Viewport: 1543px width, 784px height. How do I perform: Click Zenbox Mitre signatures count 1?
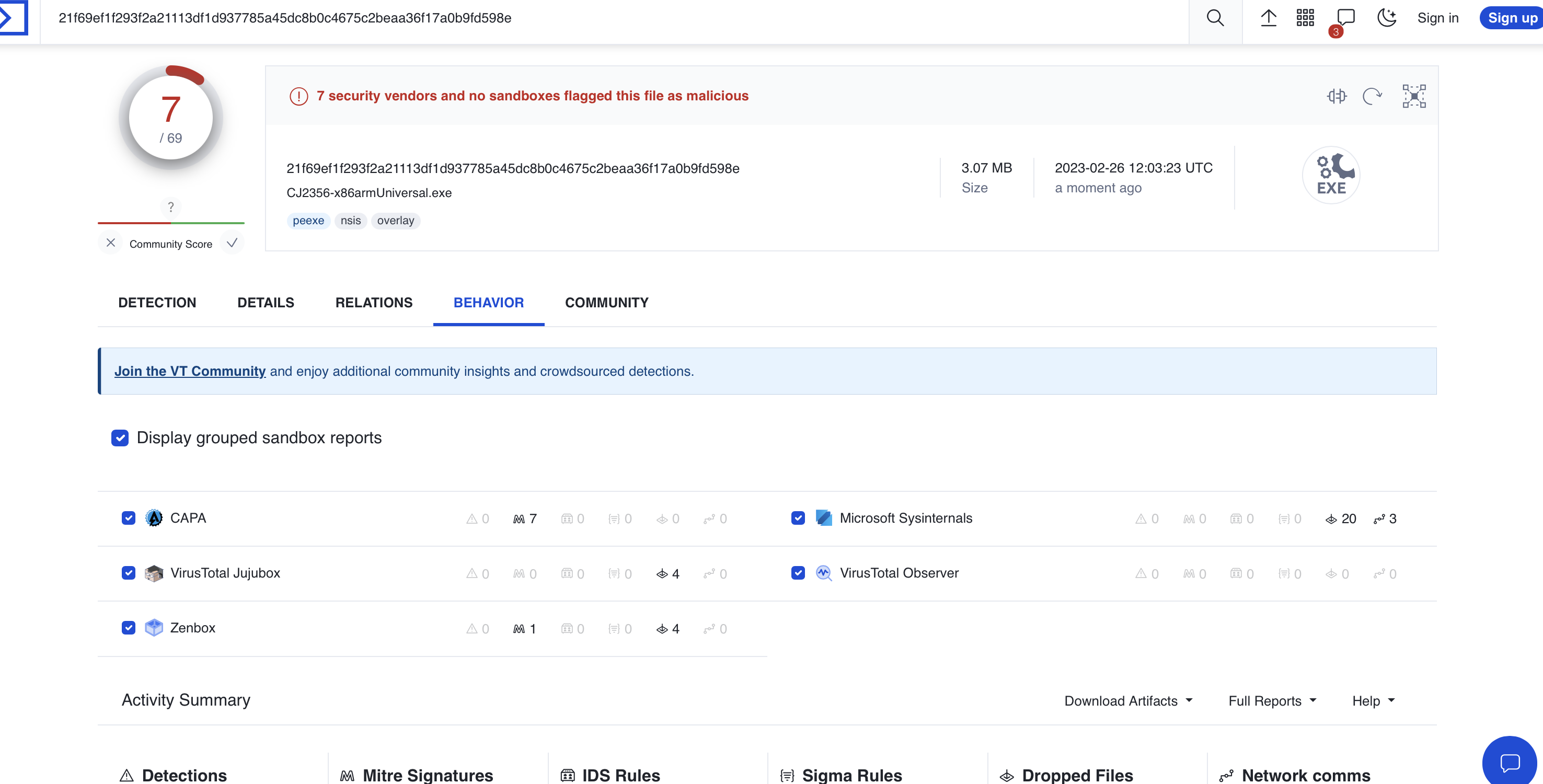[x=525, y=629]
